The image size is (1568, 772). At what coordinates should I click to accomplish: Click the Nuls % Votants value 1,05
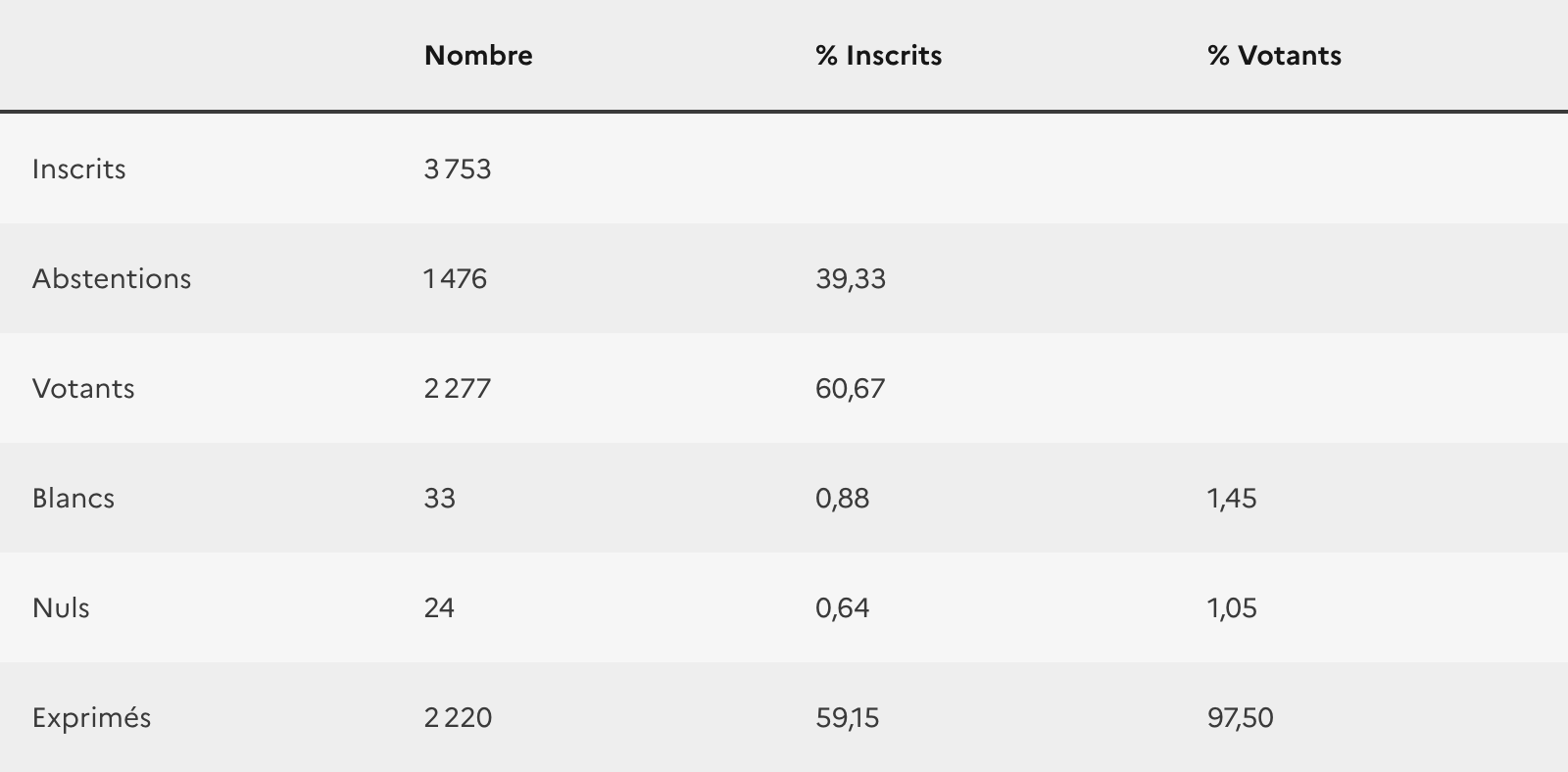pos(1232,608)
